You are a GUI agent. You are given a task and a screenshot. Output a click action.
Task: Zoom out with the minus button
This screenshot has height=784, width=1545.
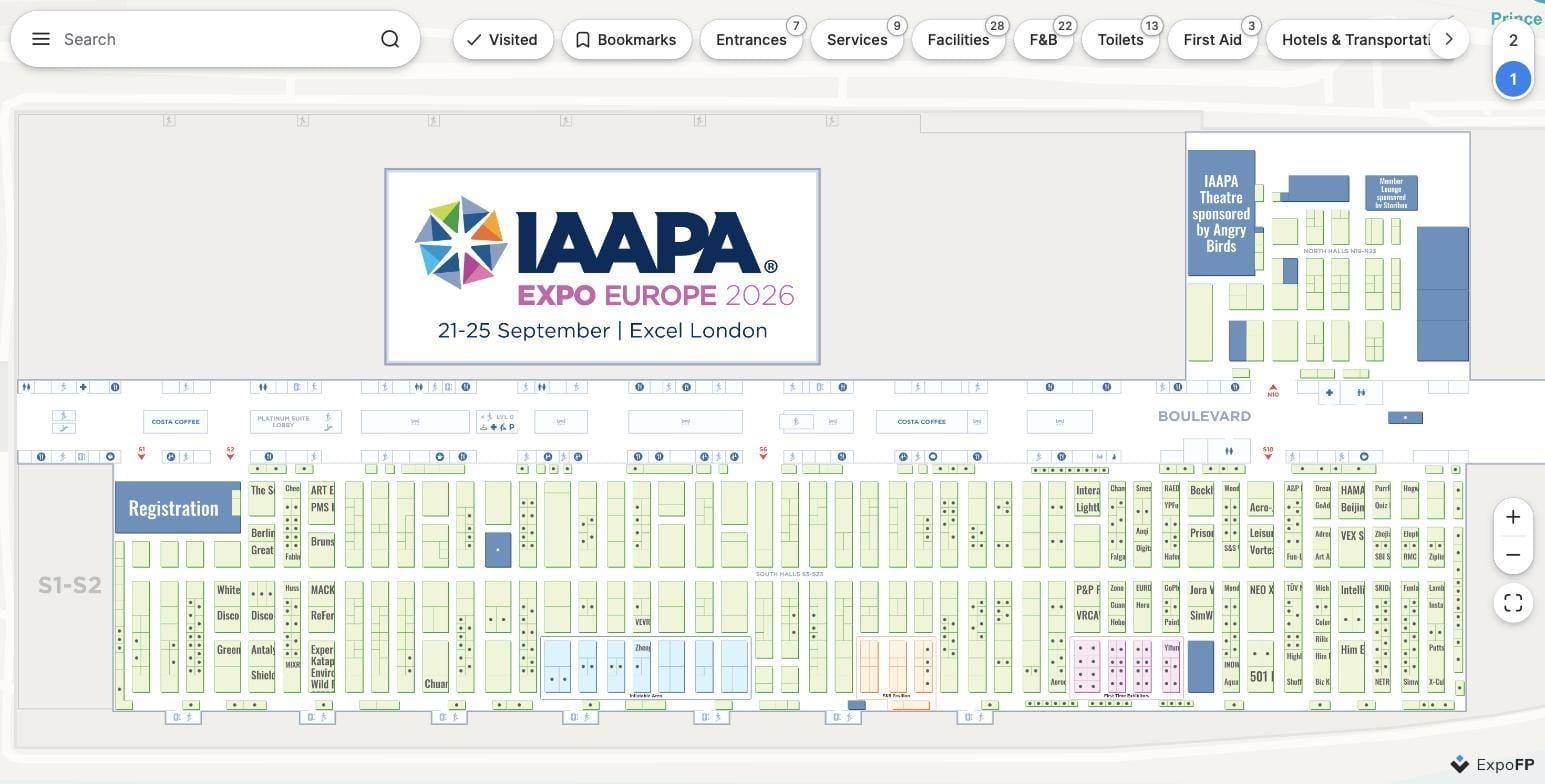[x=1513, y=555]
